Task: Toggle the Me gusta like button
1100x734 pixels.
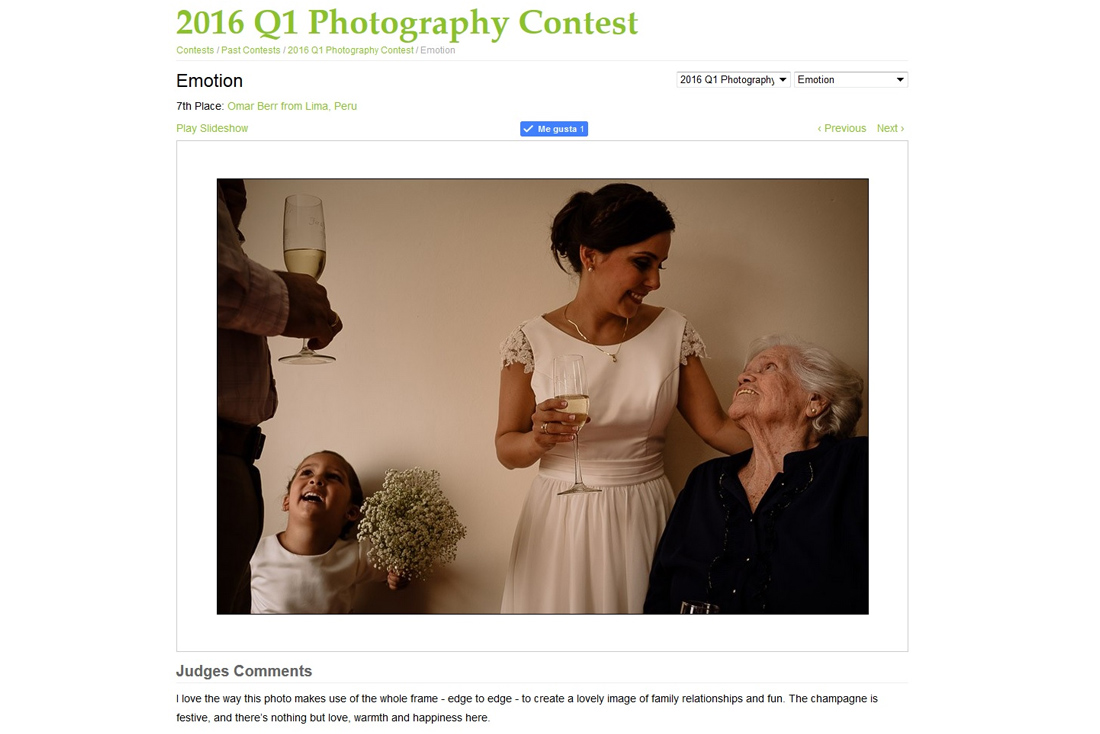Action: [554, 129]
